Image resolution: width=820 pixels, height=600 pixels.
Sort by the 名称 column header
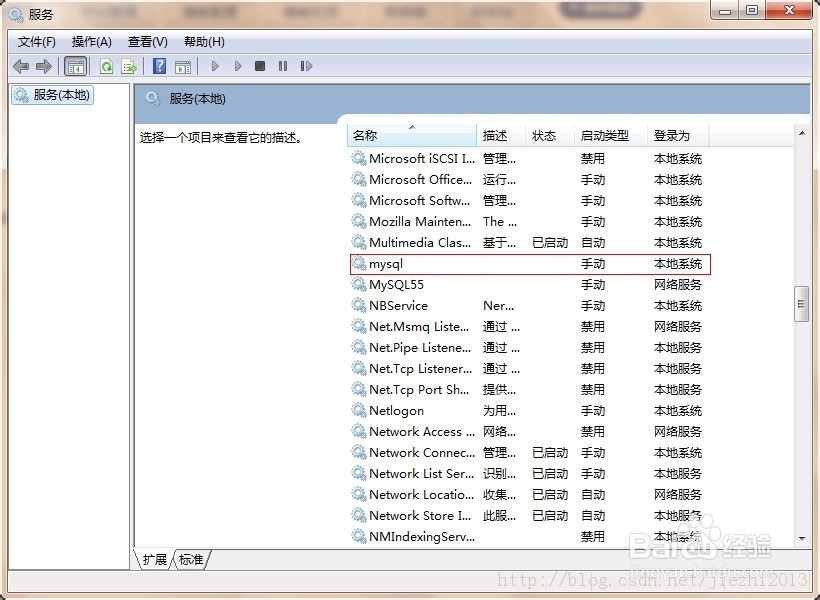412,135
